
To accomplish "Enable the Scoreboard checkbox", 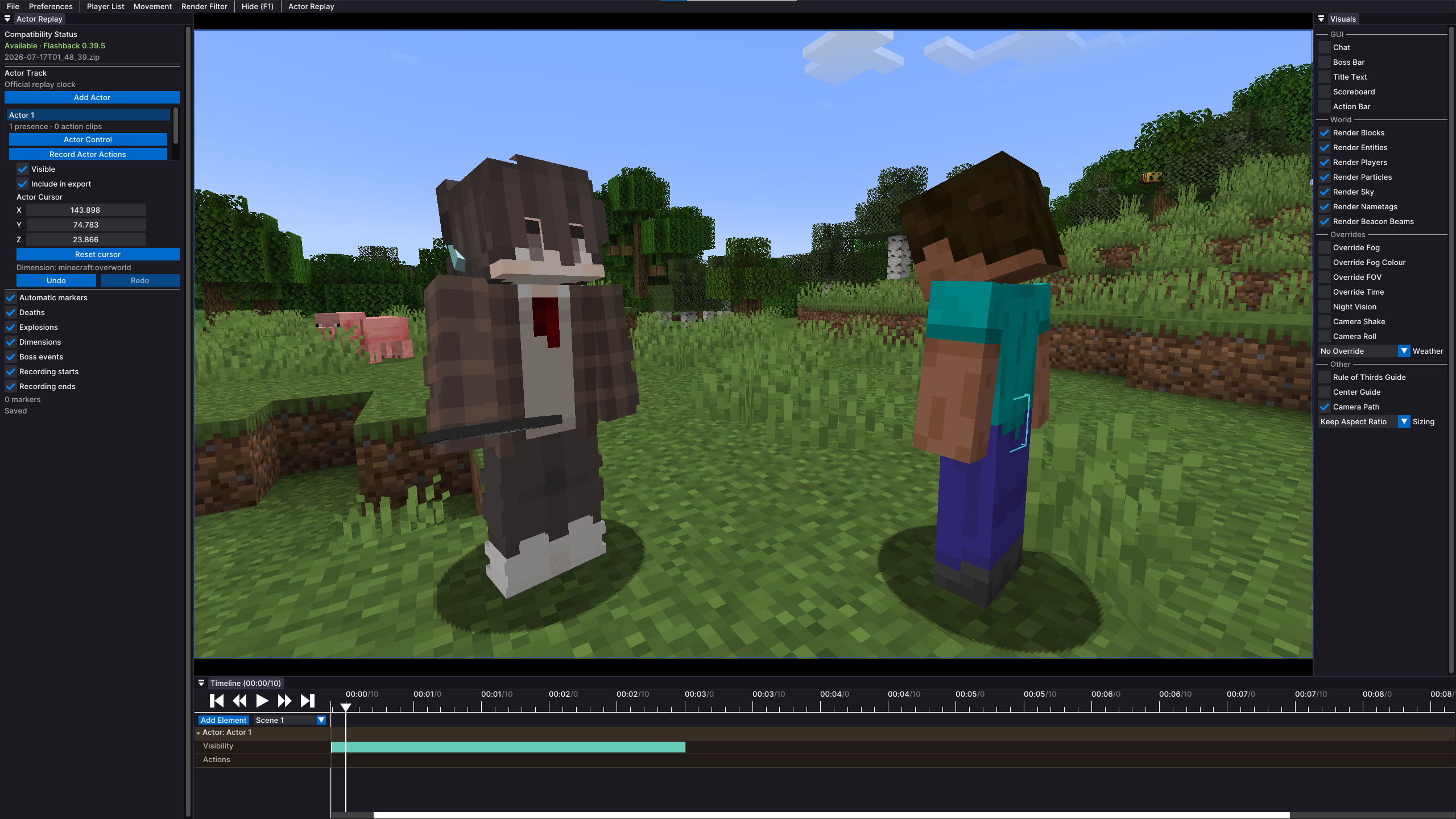I will pos(1325,92).
